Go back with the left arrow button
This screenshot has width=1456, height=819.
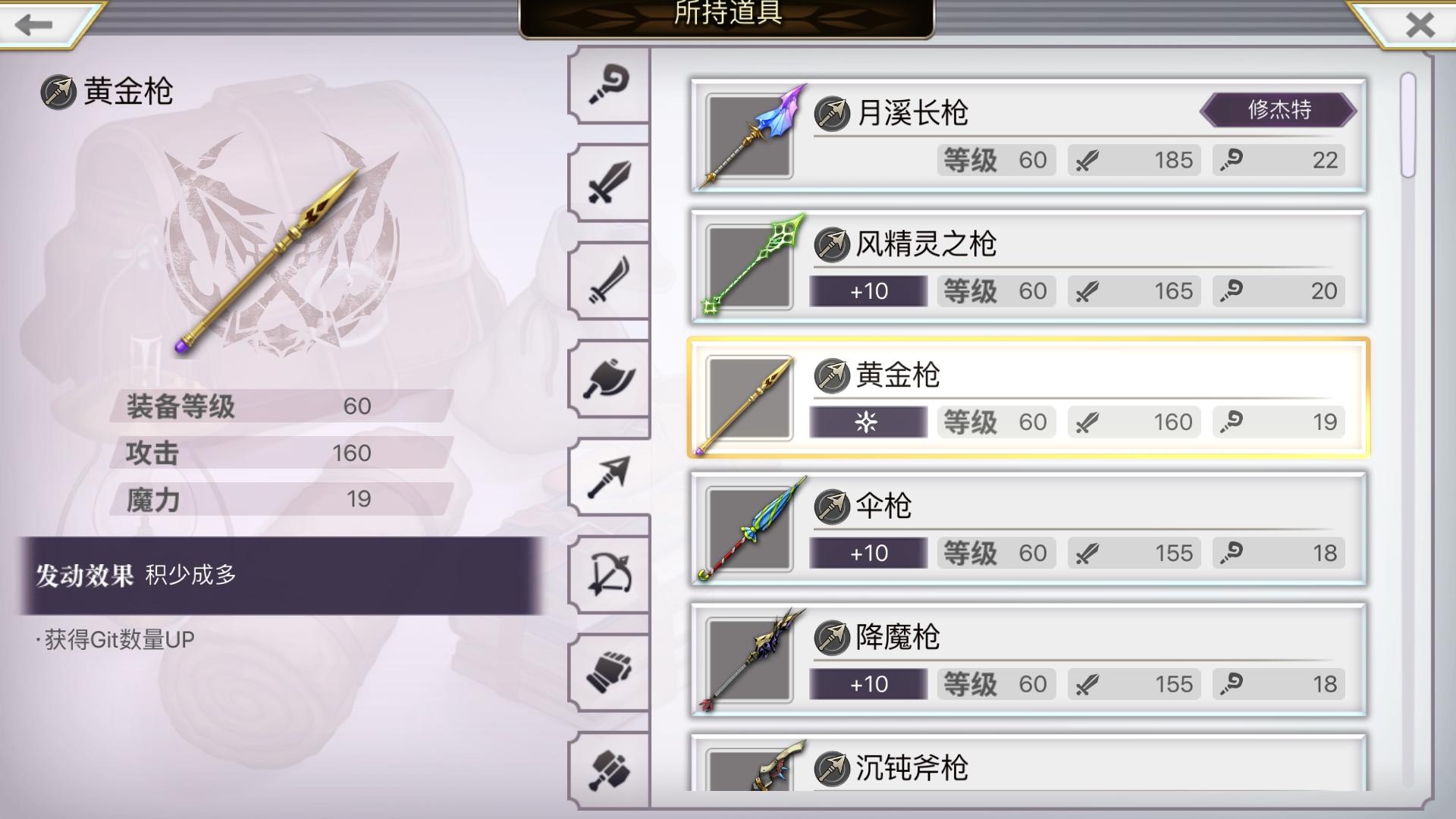(36, 24)
